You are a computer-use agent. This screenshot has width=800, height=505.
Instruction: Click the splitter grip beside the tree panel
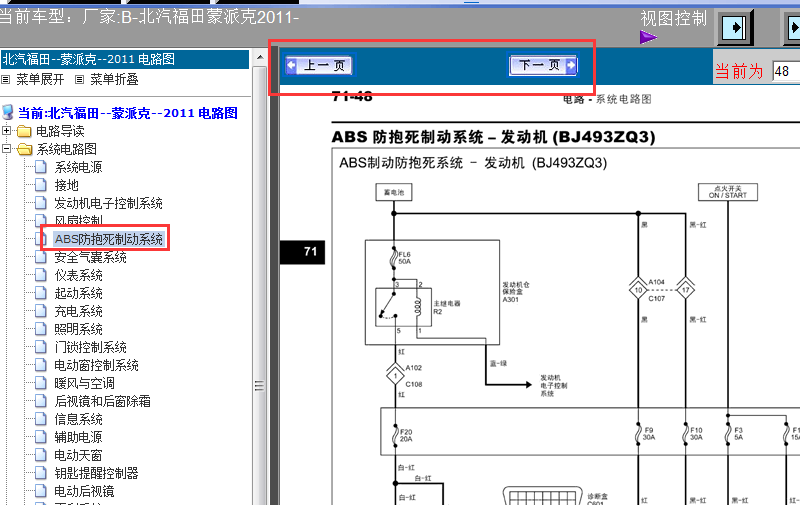(x=259, y=386)
